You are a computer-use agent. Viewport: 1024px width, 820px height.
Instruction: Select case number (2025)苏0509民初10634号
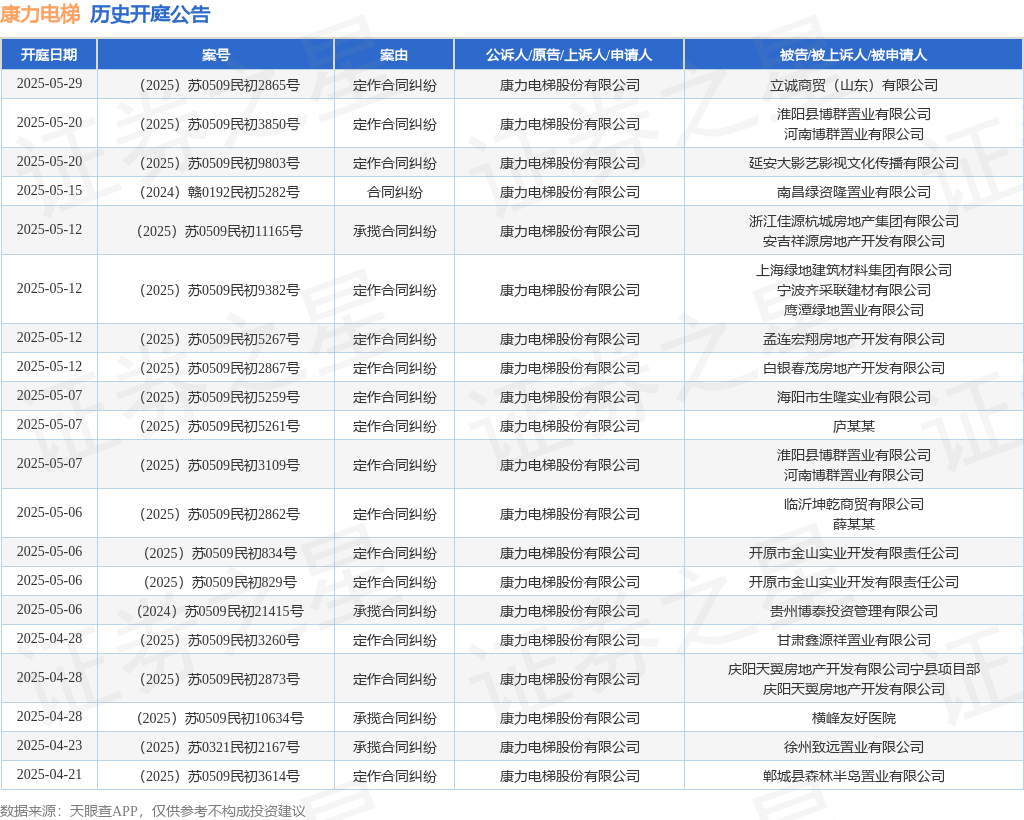coord(219,718)
